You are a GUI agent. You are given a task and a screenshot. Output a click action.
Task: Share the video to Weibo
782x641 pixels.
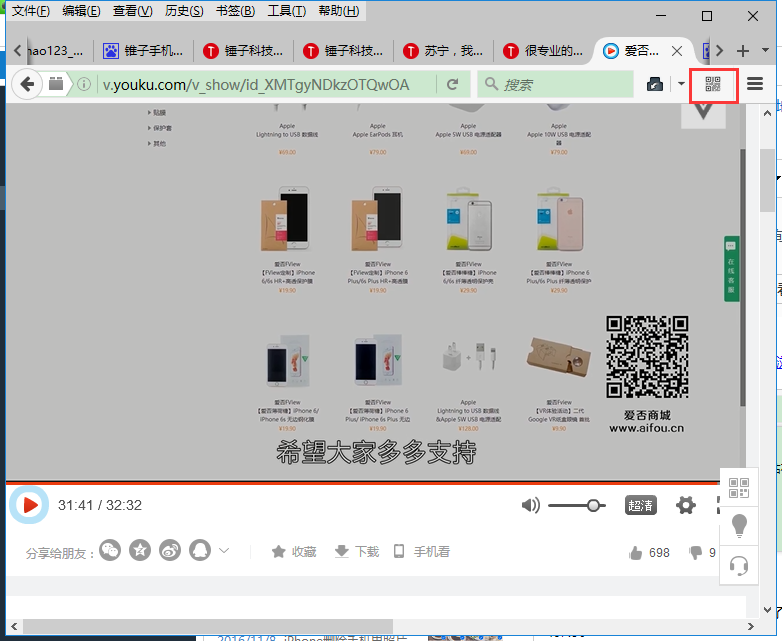point(170,551)
